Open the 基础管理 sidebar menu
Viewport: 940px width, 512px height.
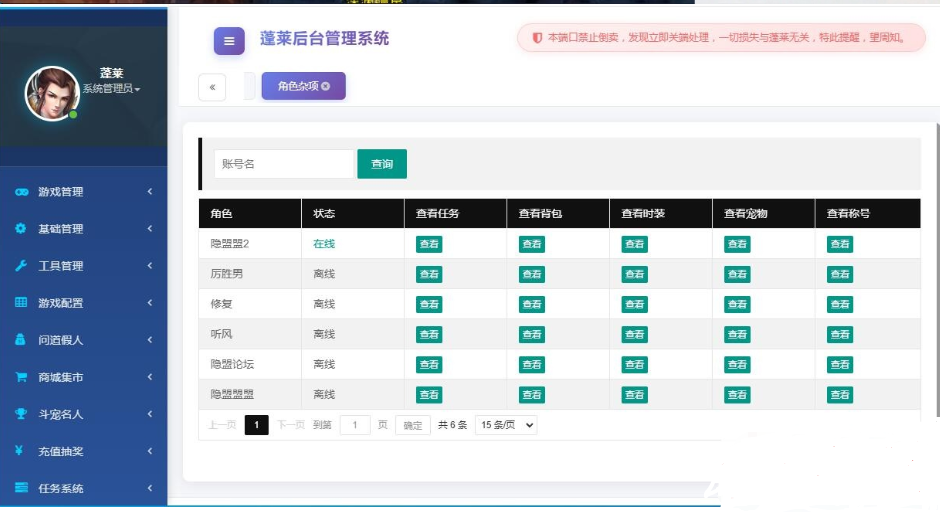click(83, 229)
